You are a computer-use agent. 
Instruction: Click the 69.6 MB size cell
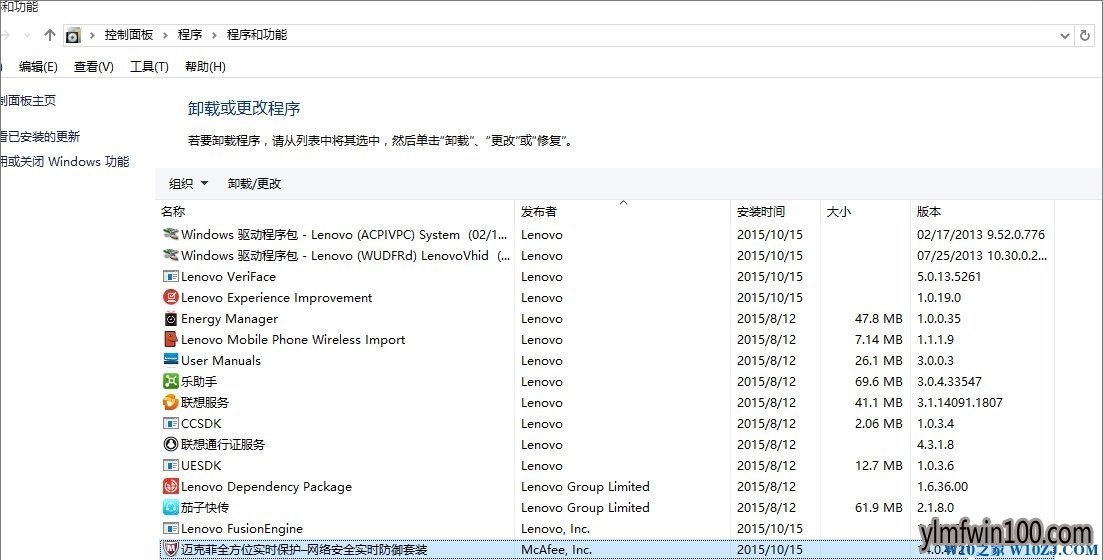(879, 381)
